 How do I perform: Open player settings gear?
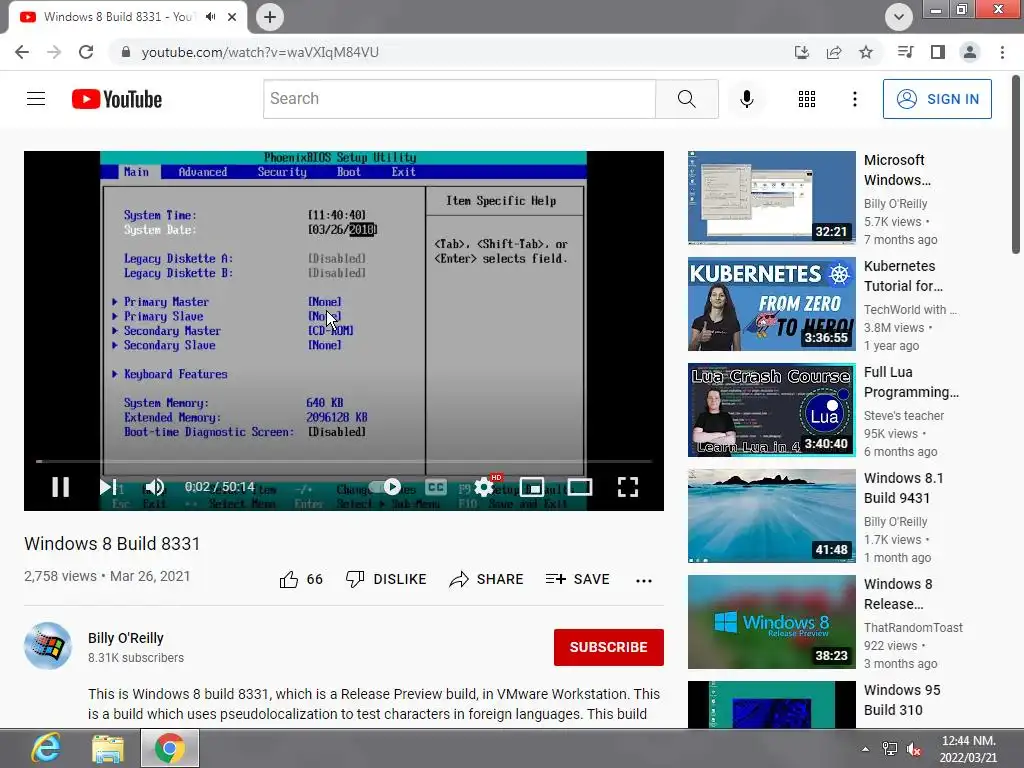tap(484, 487)
